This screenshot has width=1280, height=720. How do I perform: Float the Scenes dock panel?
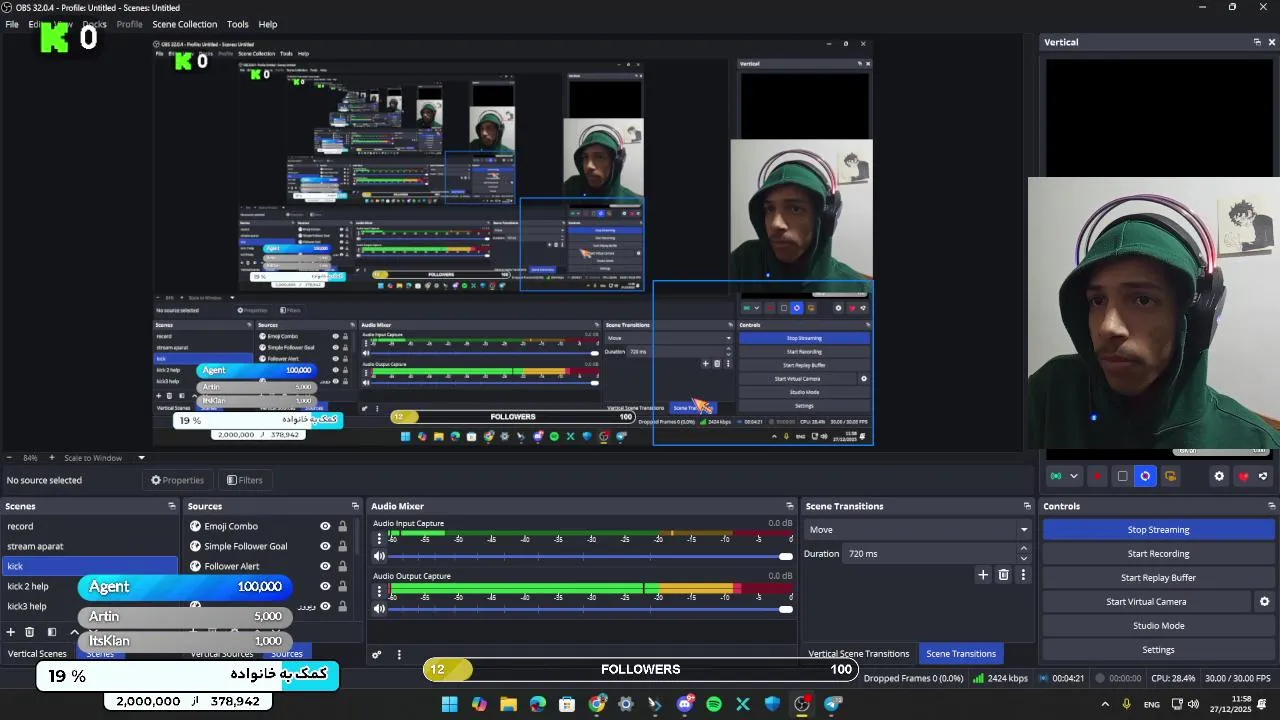(171, 506)
